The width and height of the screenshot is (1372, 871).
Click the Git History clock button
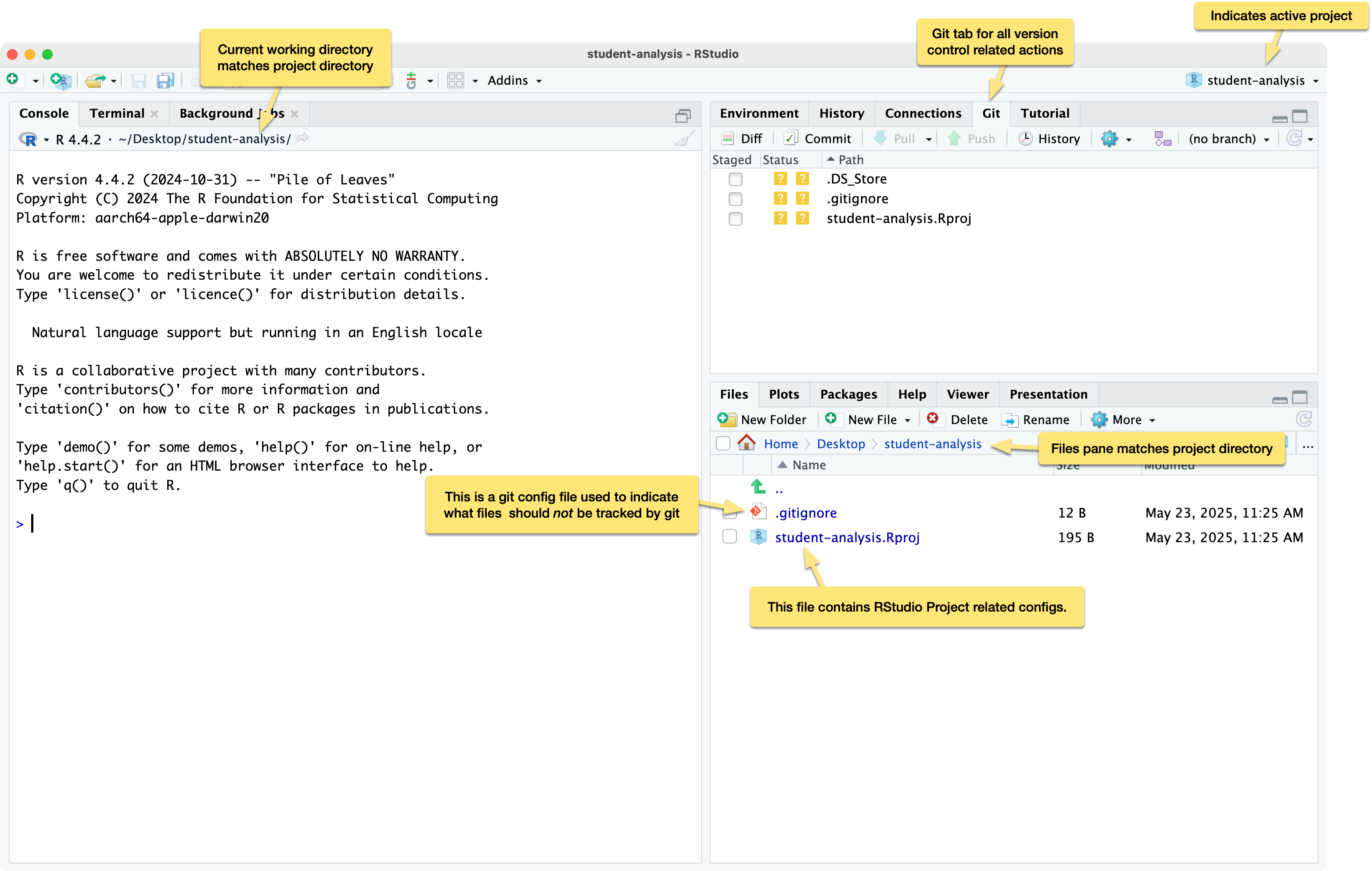pos(1049,139)
